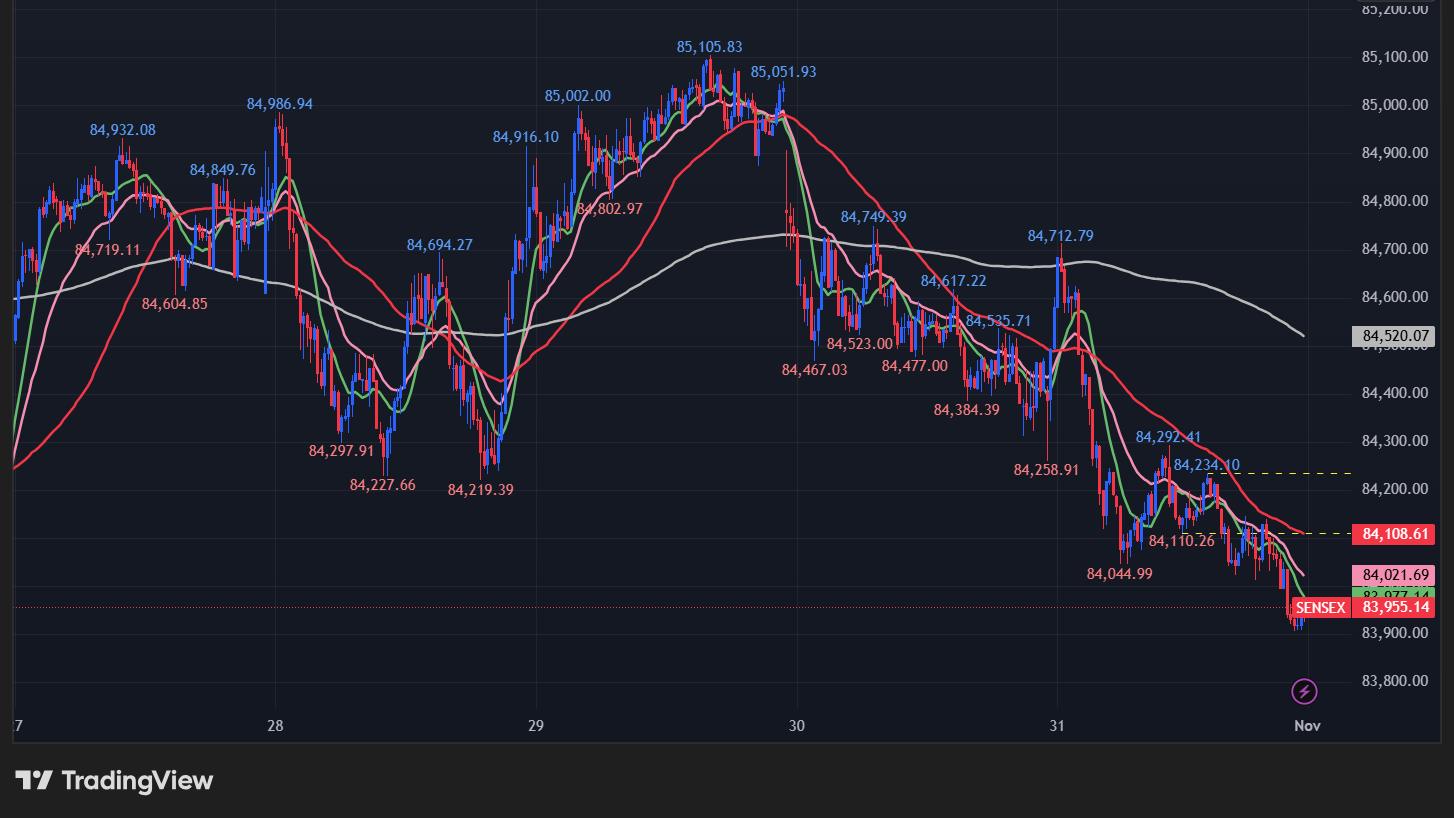Select the red 84,108.61 axis label
The height and width of the screenshot is (818, 1454).
1393,534
